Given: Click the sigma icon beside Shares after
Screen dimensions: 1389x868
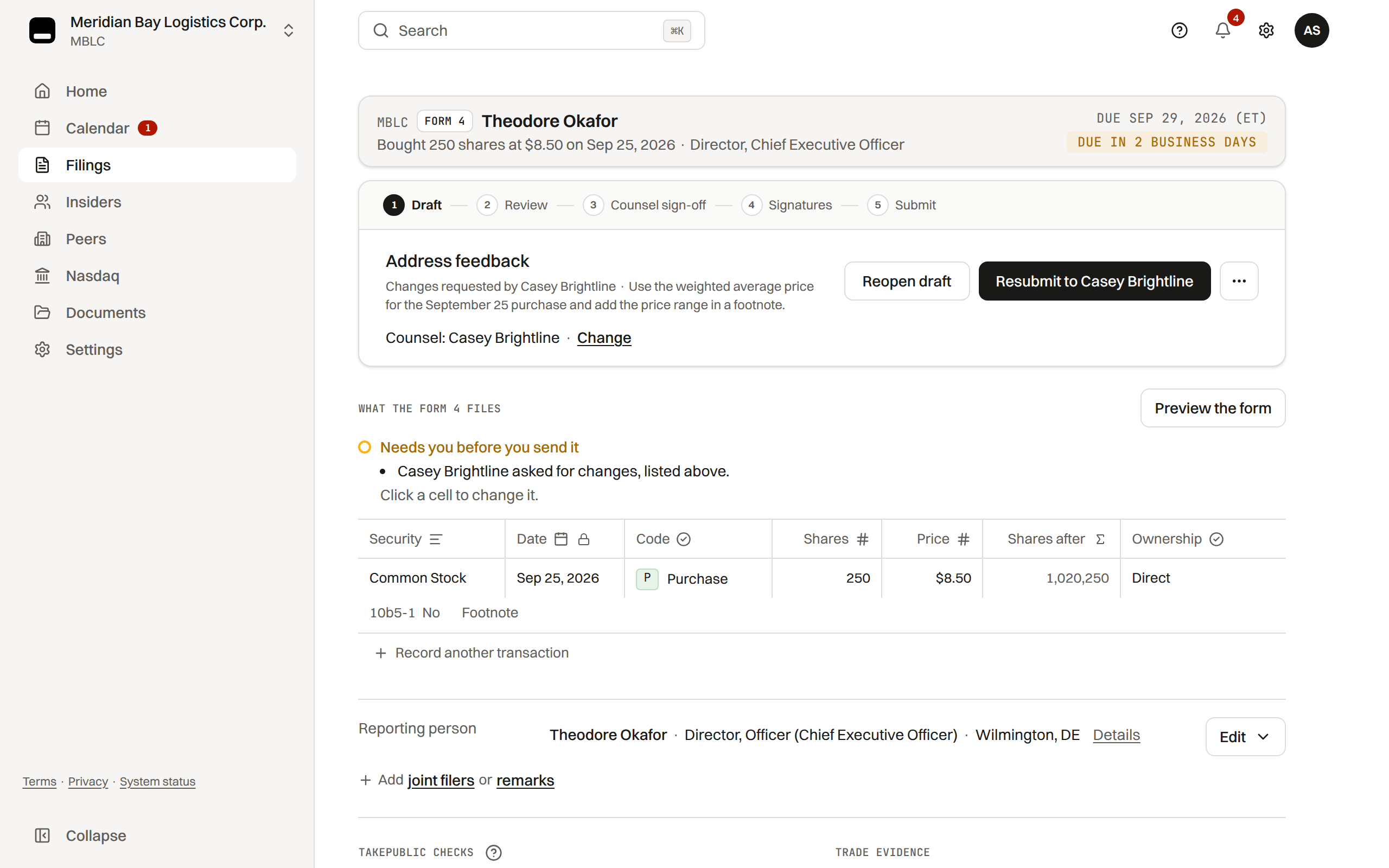Looking at the screenshot, I should [x=1100, y=539].
